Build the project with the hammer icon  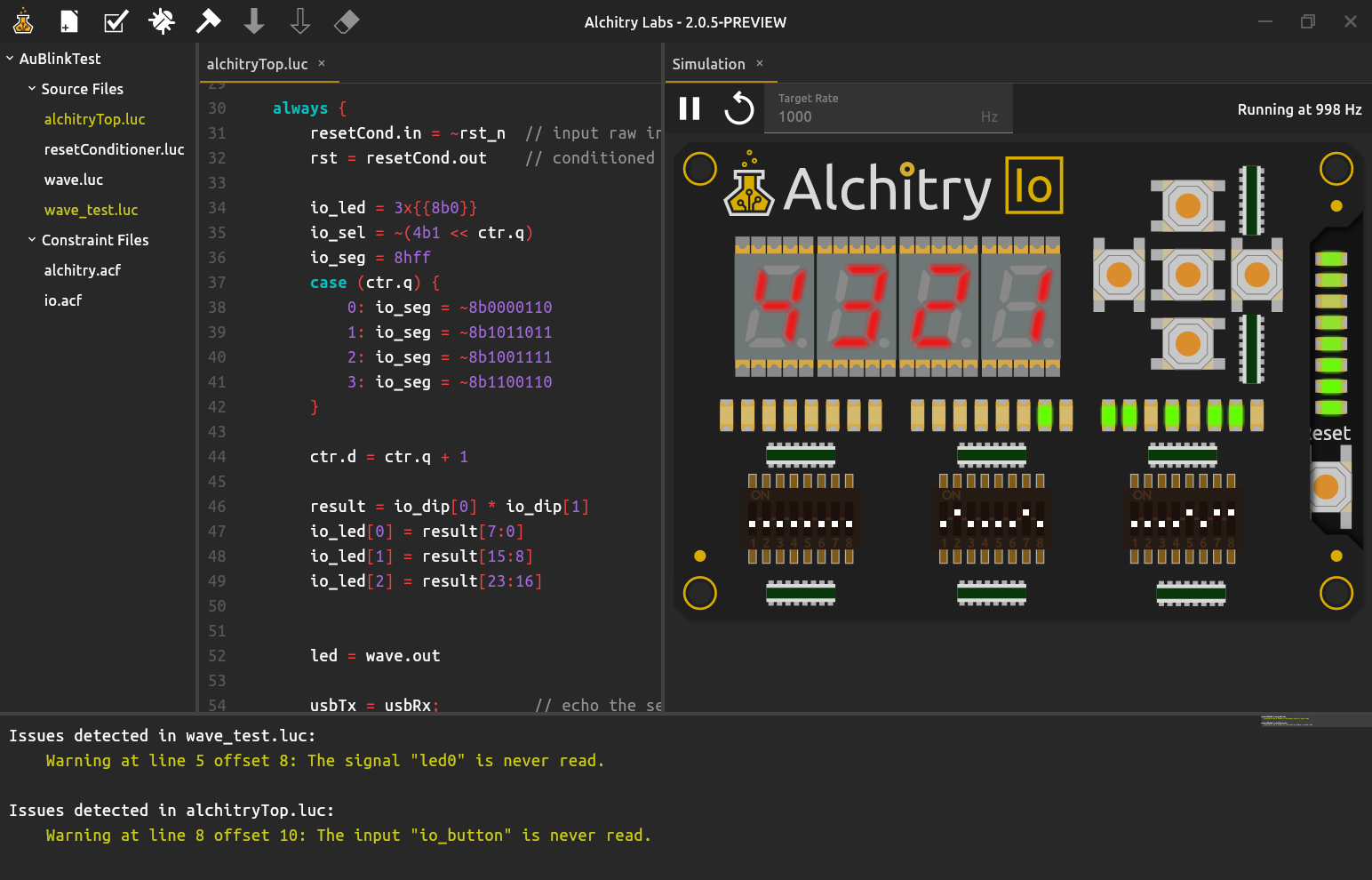[208, 21]
